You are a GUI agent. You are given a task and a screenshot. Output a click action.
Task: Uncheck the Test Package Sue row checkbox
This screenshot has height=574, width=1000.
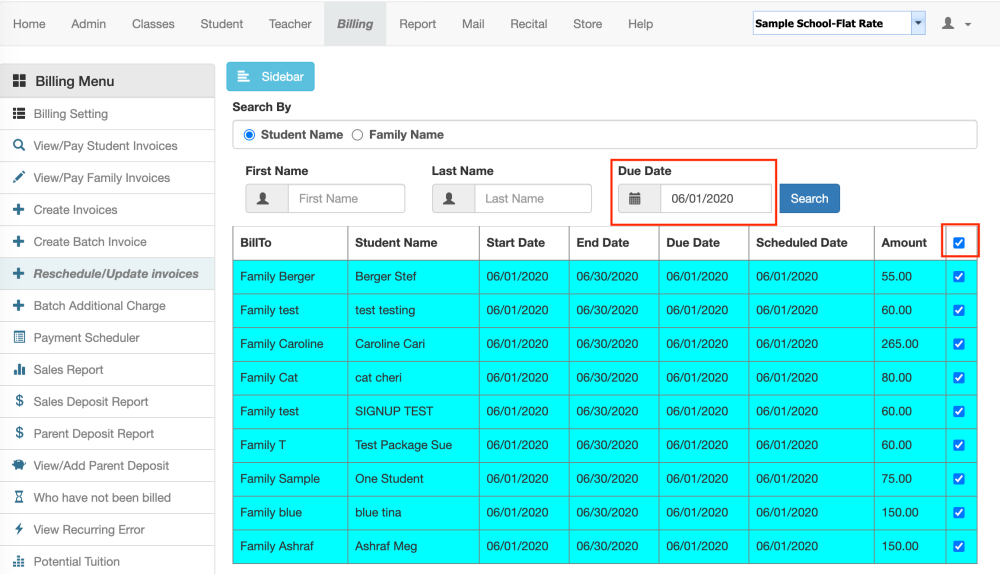tap(959, 445)
